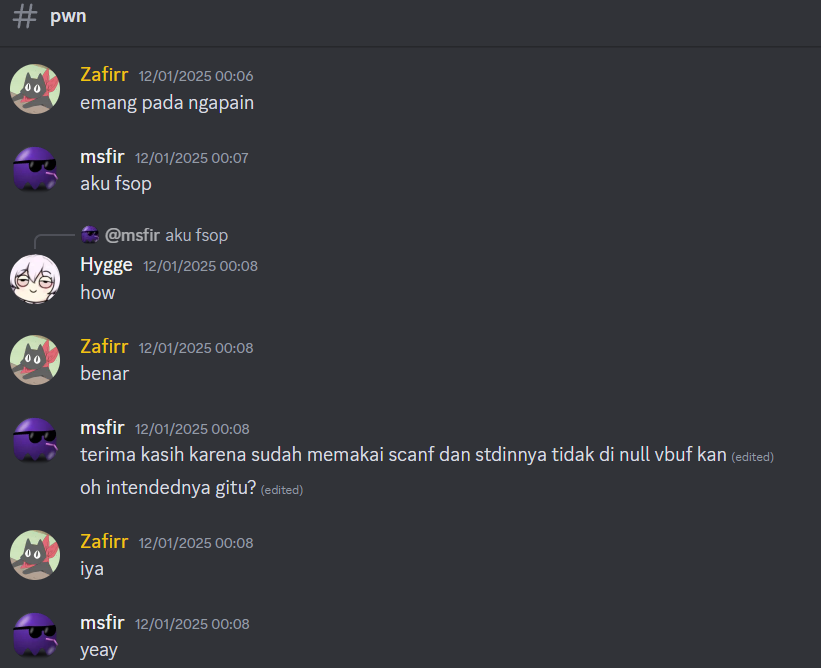
Task: Click Zafirr username above 'benar'
Action: [x=104, y=347]
